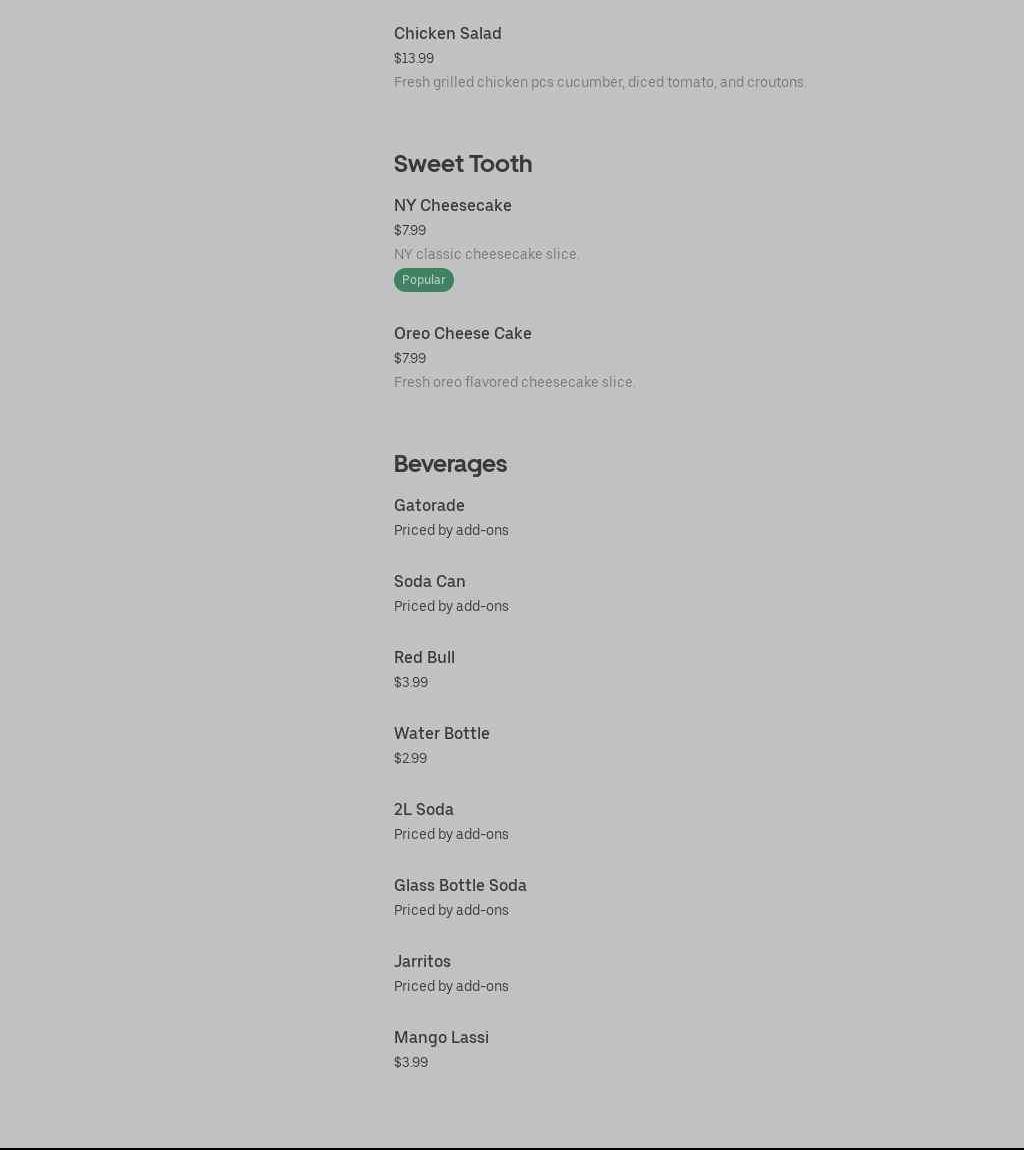Choose Gatorade from the Beverages list
This screenshot has height=1150, width=1024.
(429, 506)
